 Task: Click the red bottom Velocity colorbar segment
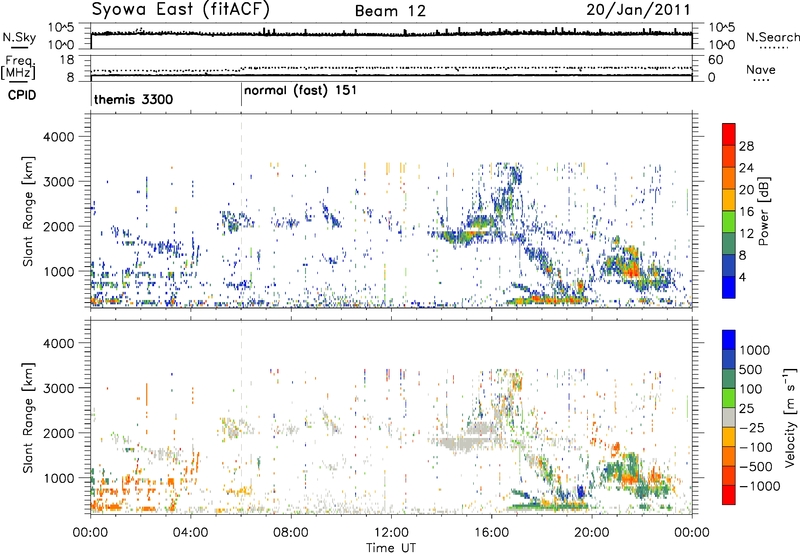(x=729, y=495)
